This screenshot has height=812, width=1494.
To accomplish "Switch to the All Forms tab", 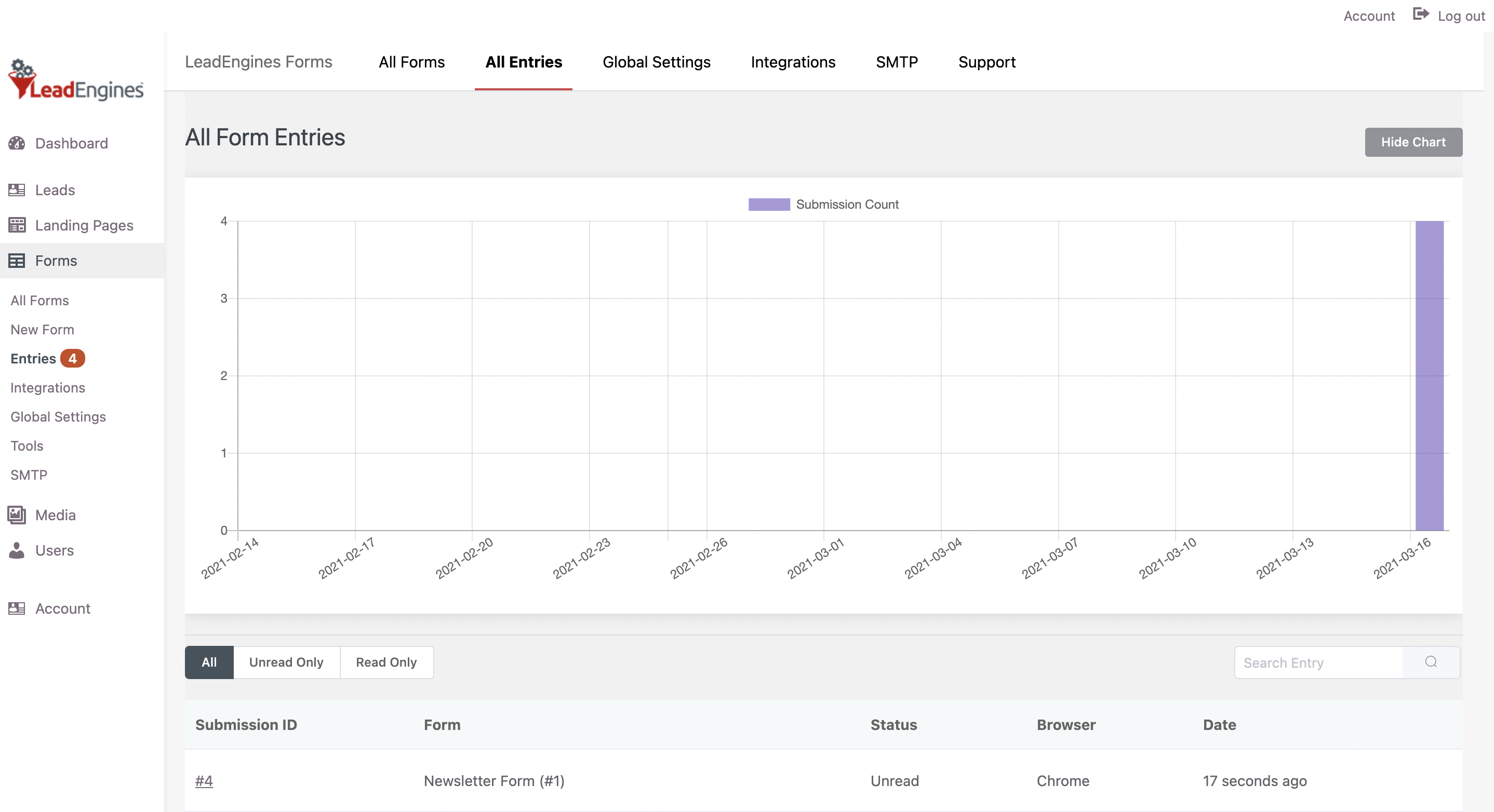I will coord(411,62).
